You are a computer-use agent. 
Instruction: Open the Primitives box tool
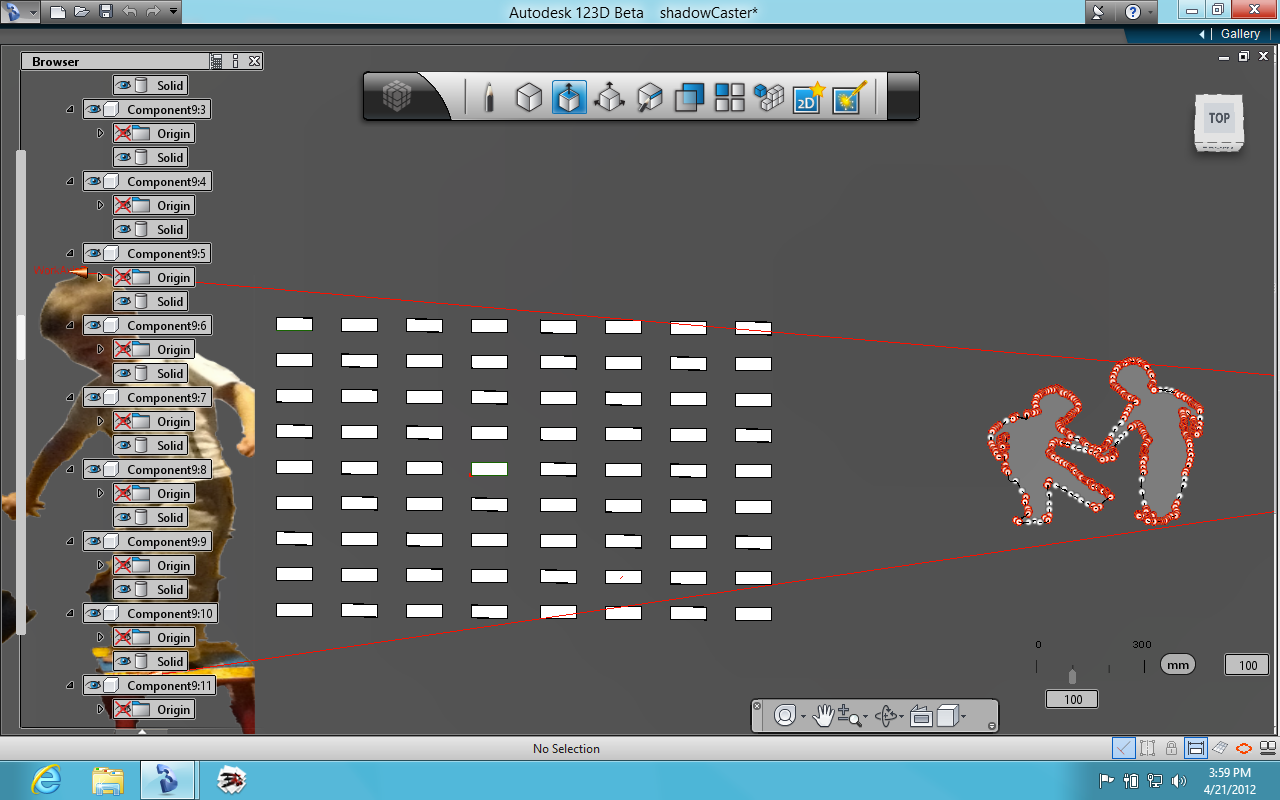pos(528,98)
